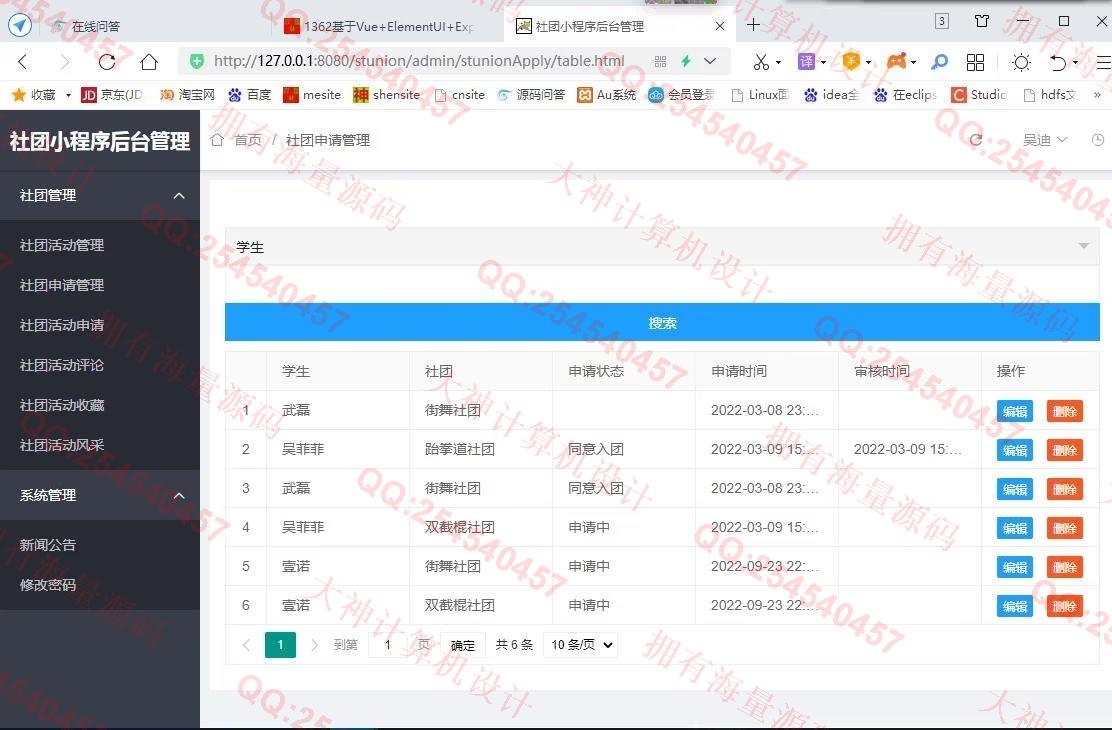Open the undo tool dropdown arrow
Screen dimensions: 1112x730
pos(1076,62)
